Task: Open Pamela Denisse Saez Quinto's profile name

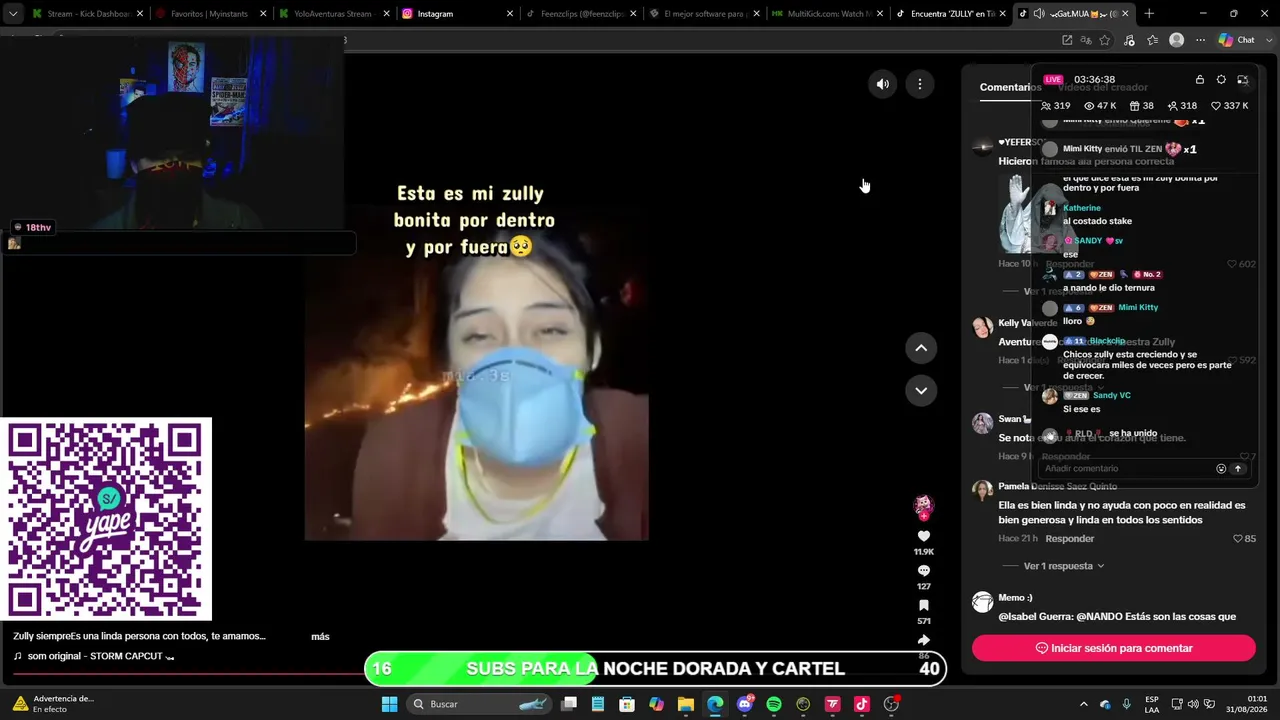Action: click(1057, 487)
